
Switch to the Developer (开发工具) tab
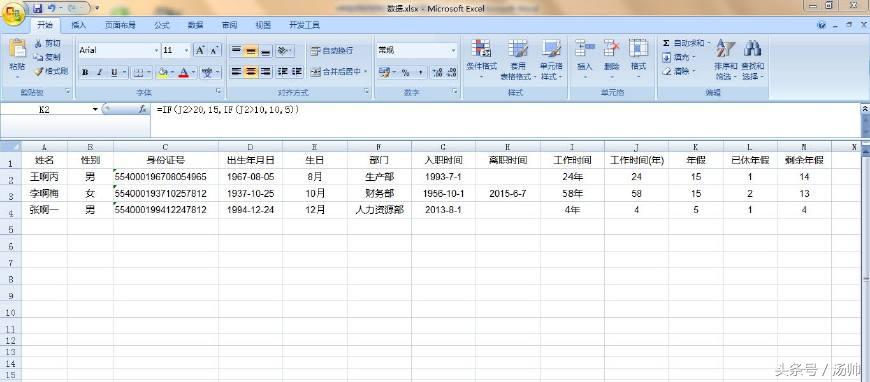pyautogui.click(x=304, y=25)
